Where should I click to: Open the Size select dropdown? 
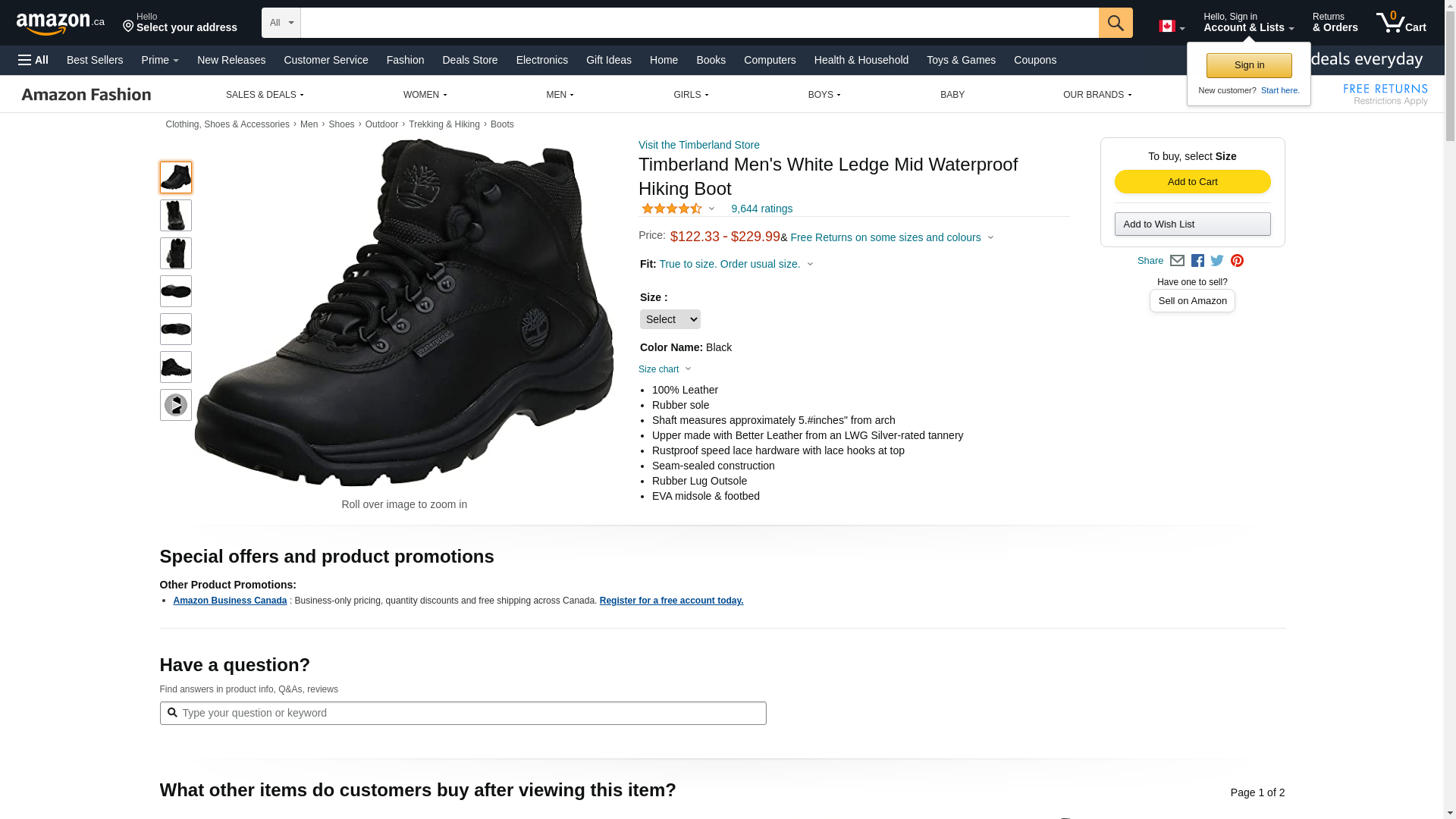pos(670,319)
